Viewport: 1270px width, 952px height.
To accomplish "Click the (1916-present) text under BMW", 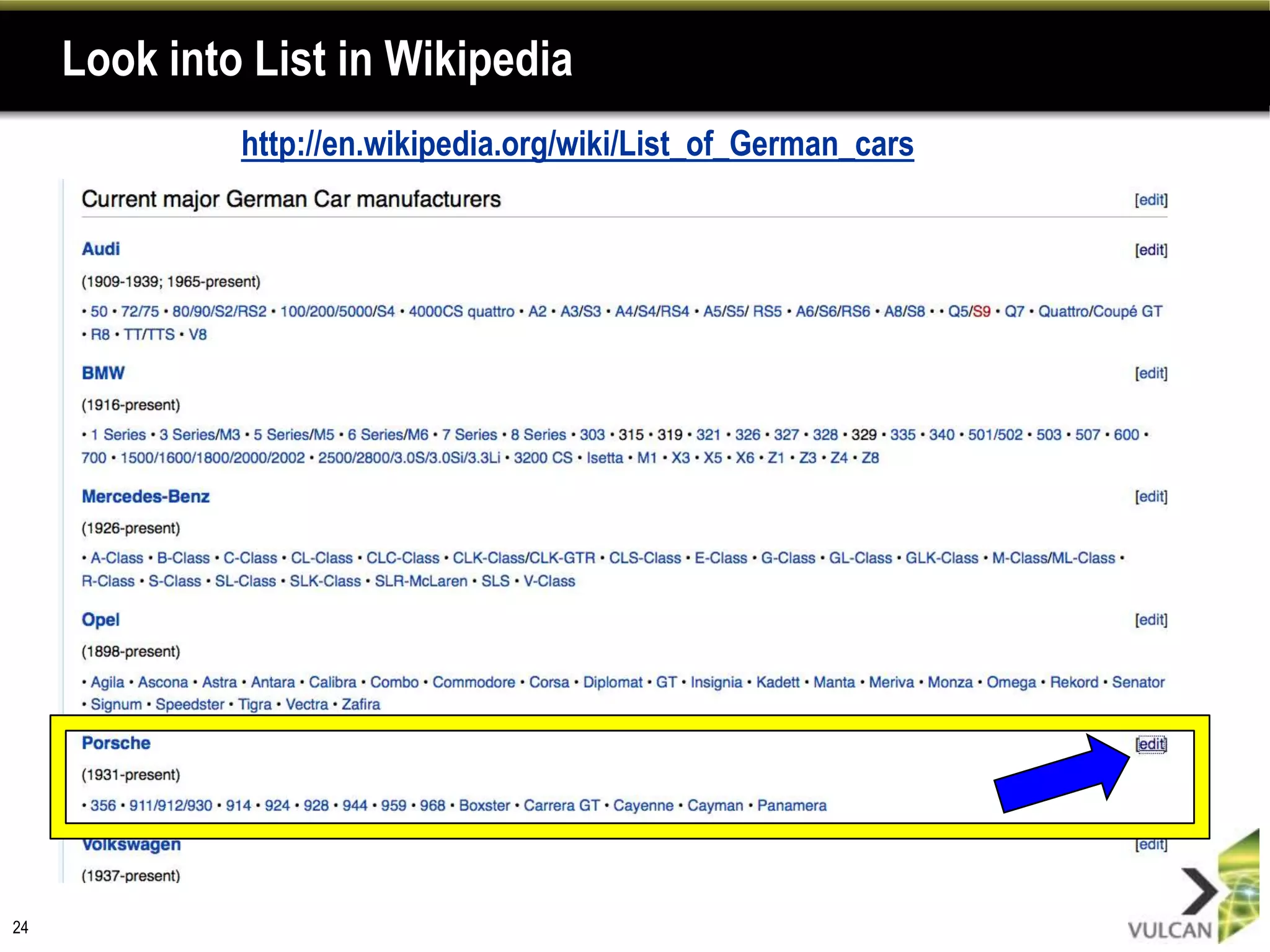I will [x=131, y=405].
